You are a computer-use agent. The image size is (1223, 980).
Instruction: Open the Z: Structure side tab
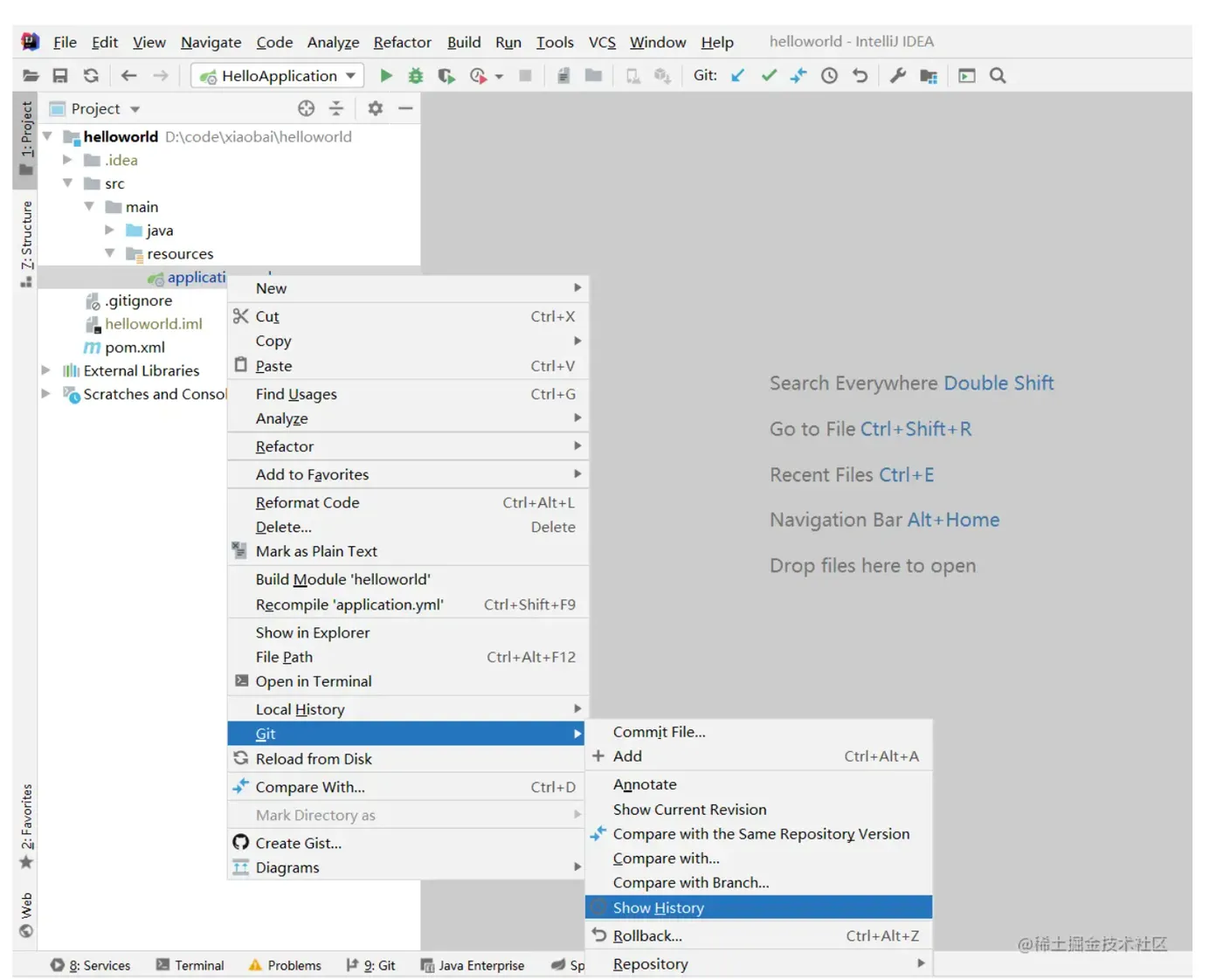point(26,244)
